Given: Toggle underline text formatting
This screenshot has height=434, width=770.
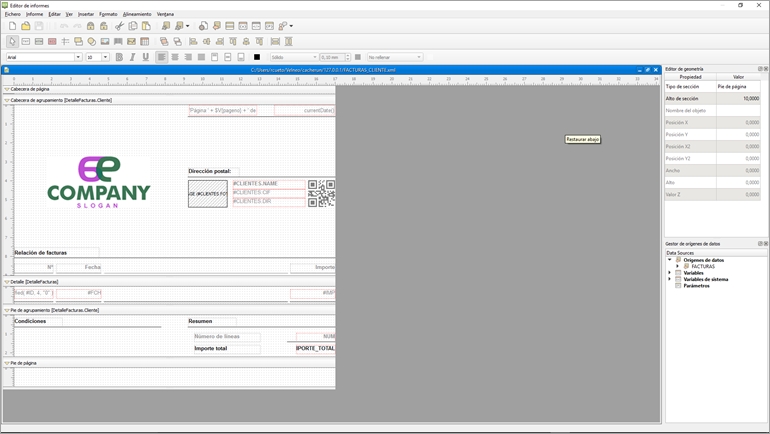Looking at the screenshot, I should click(x=145, y=57).
